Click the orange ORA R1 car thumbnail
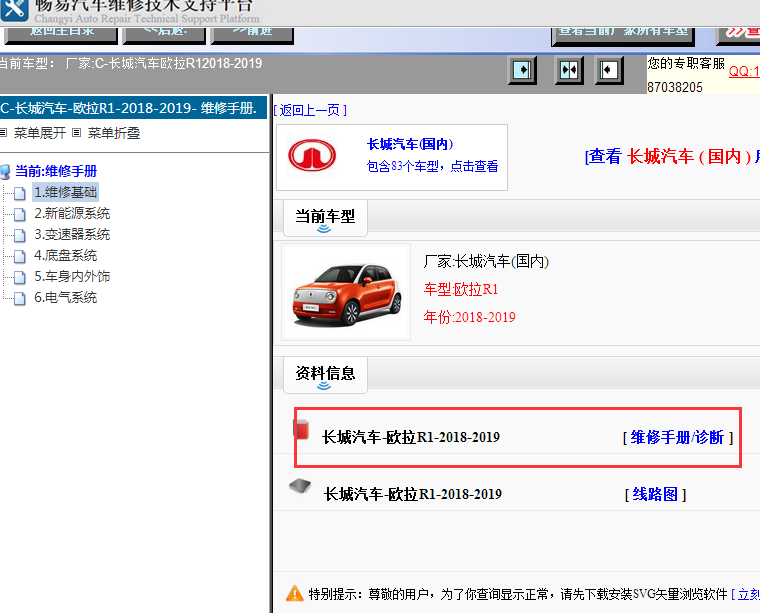Image resolution: width=760 pixels, height=613 pixels. pyautogui.click(x=346, y=293)
